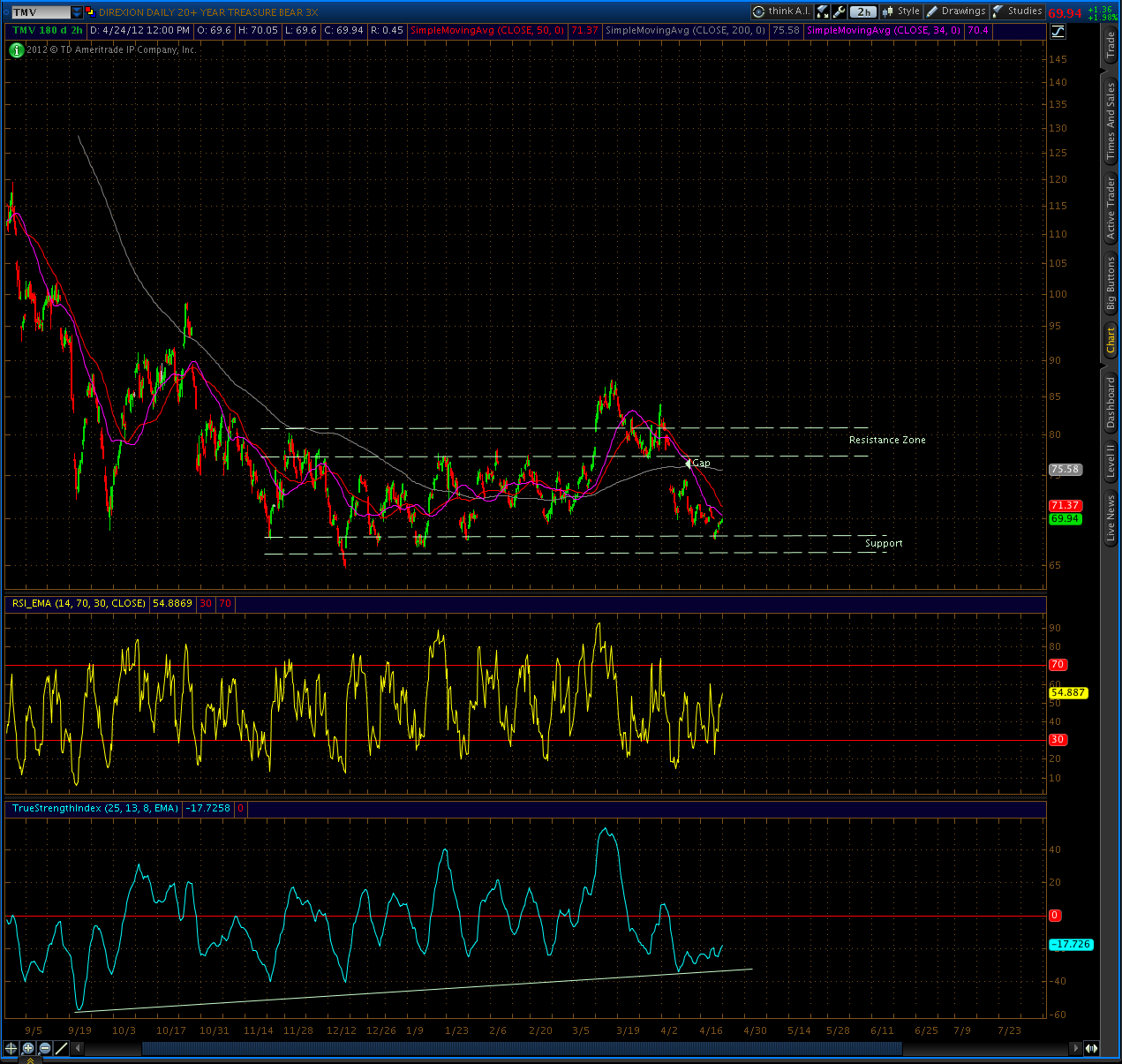
Task: Open the Drawings menu
Action: coord(956,11)
